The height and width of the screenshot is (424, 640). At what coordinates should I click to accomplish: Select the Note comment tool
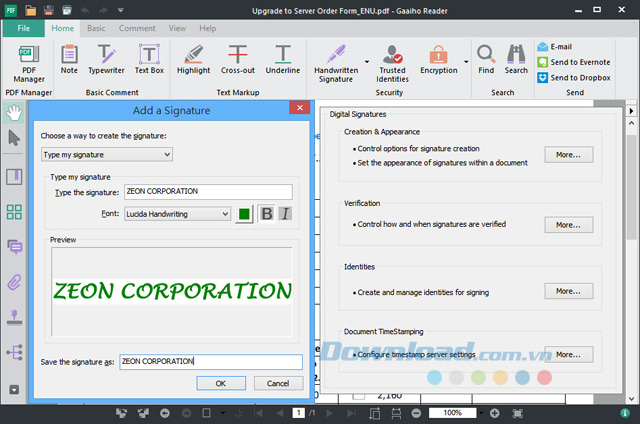(69, 60)
